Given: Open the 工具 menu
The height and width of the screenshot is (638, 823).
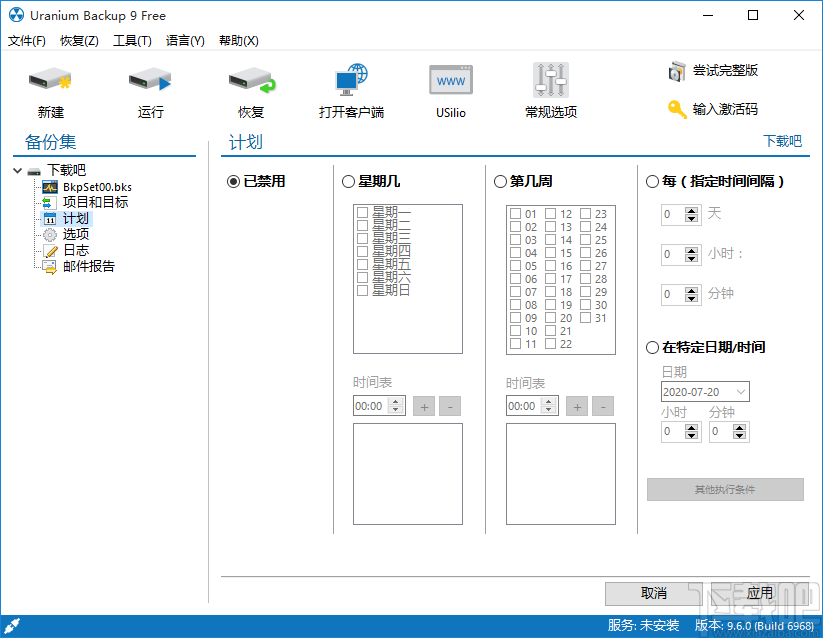Looking at the screenshot, I should click(130, 41).
